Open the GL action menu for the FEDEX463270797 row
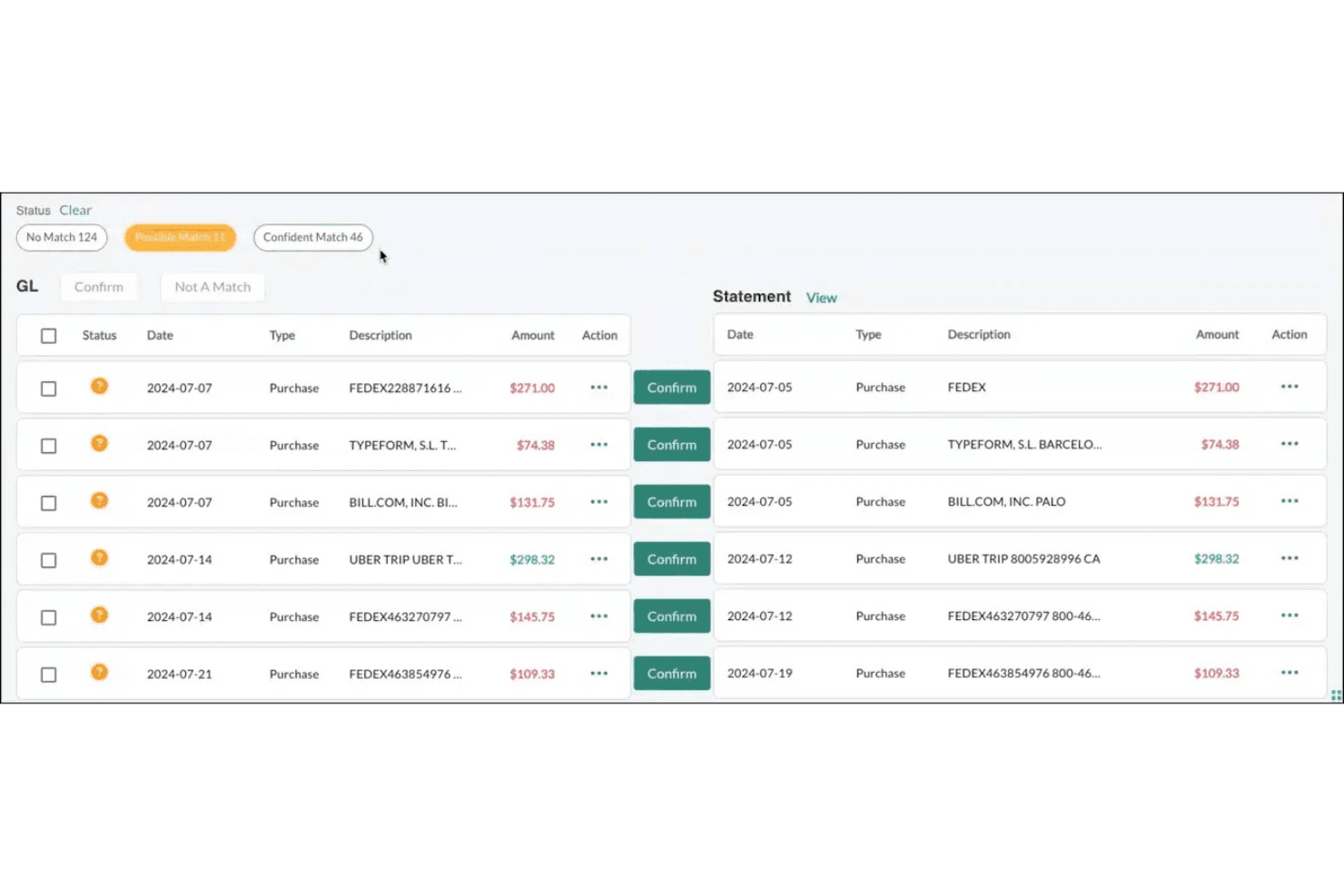 pos(599,616)
